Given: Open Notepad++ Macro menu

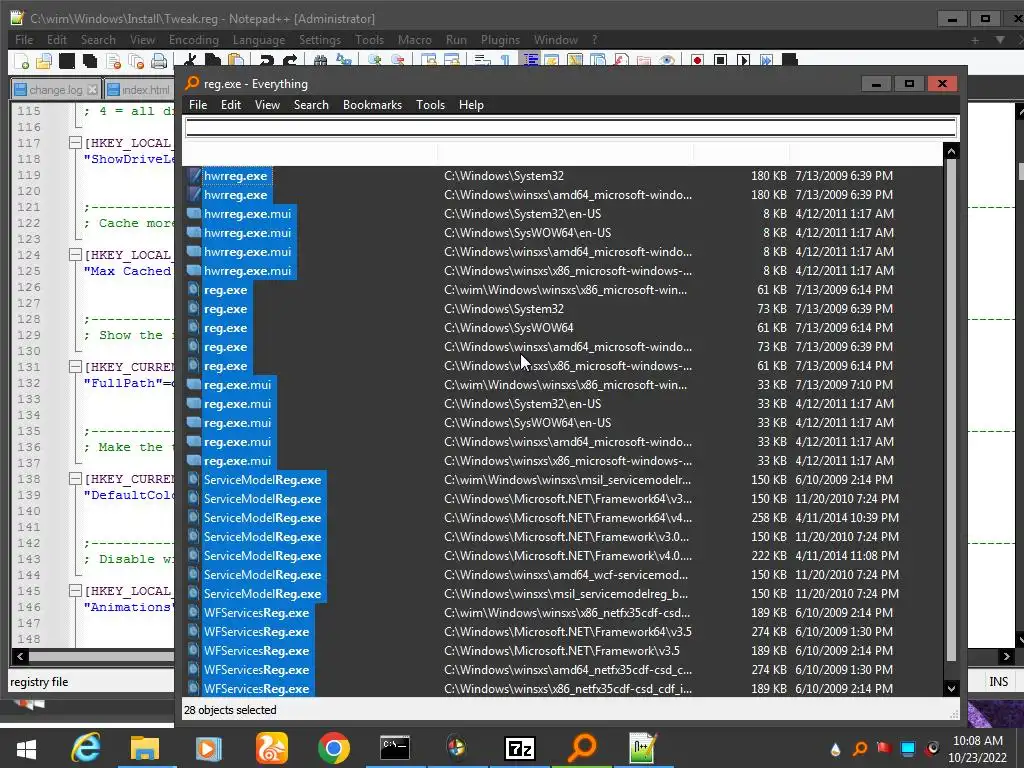Looking at the screenshot, I should pos(415,40).
